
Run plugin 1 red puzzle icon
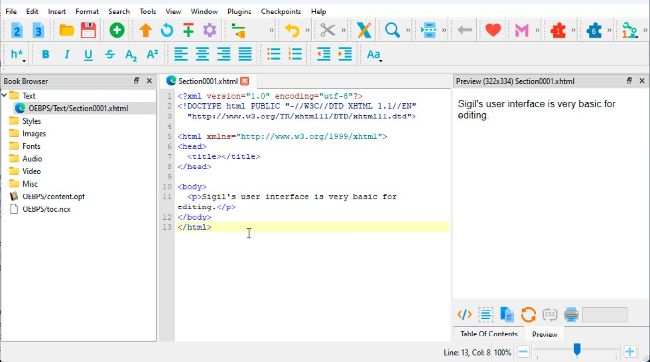pyautogui.click(x=558, y=30)
